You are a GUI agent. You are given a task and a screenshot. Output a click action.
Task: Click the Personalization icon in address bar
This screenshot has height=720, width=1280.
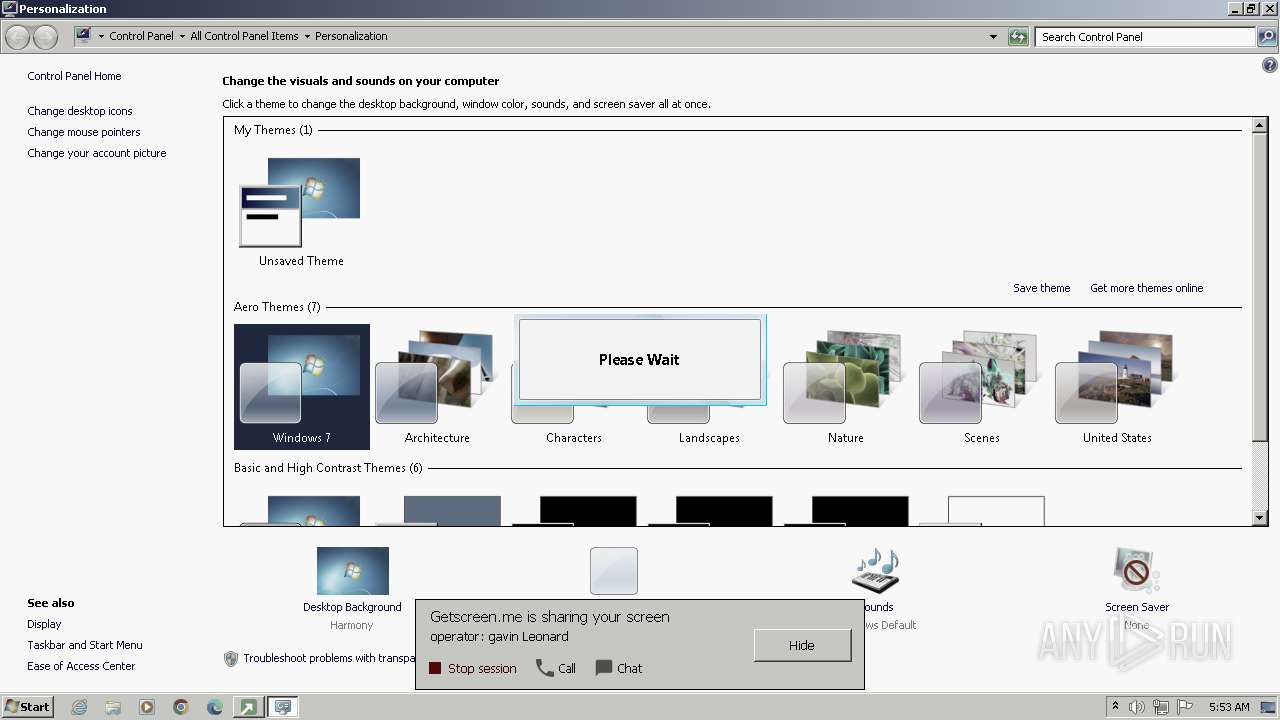pos(84,36)
